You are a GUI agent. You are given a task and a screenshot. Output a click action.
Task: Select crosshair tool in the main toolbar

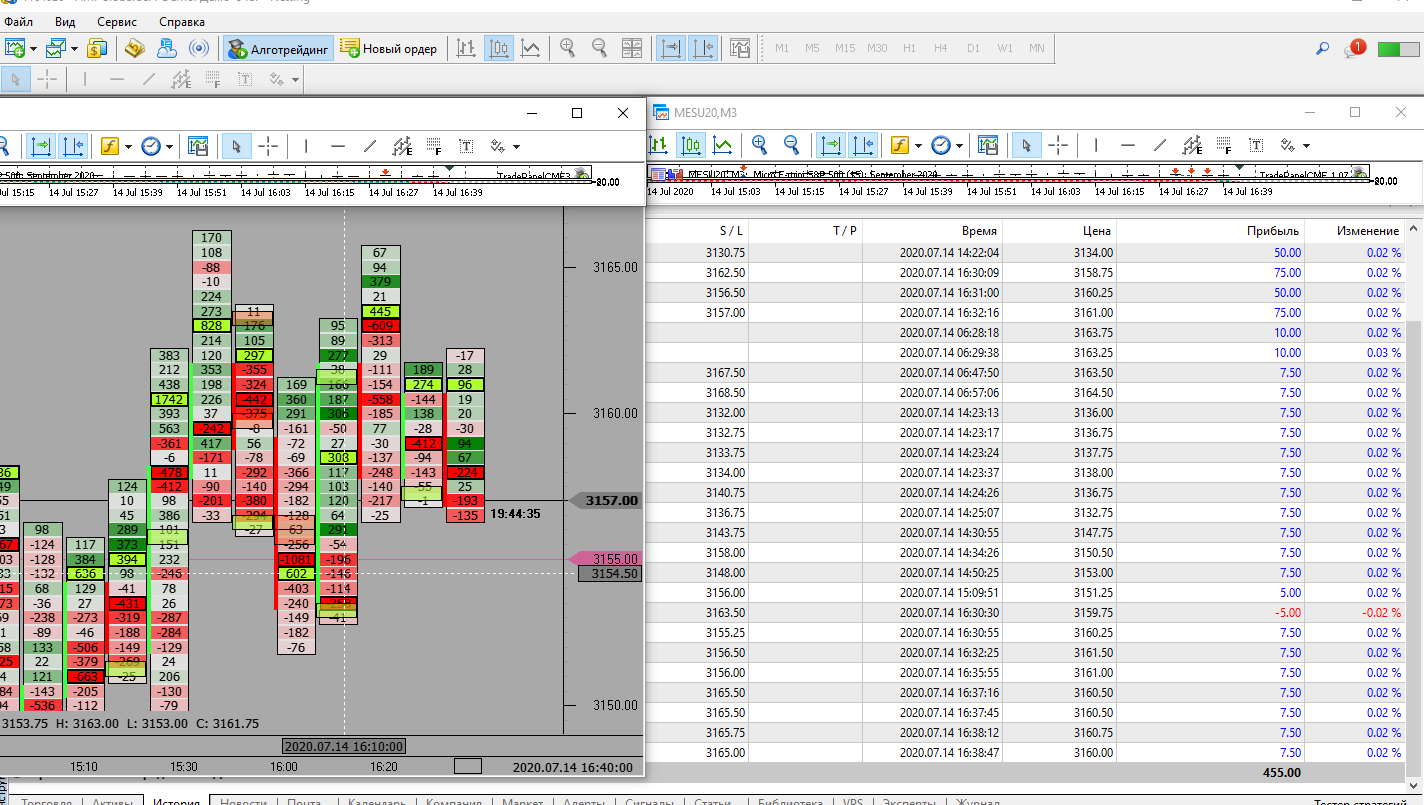click(x=46, y=79)
